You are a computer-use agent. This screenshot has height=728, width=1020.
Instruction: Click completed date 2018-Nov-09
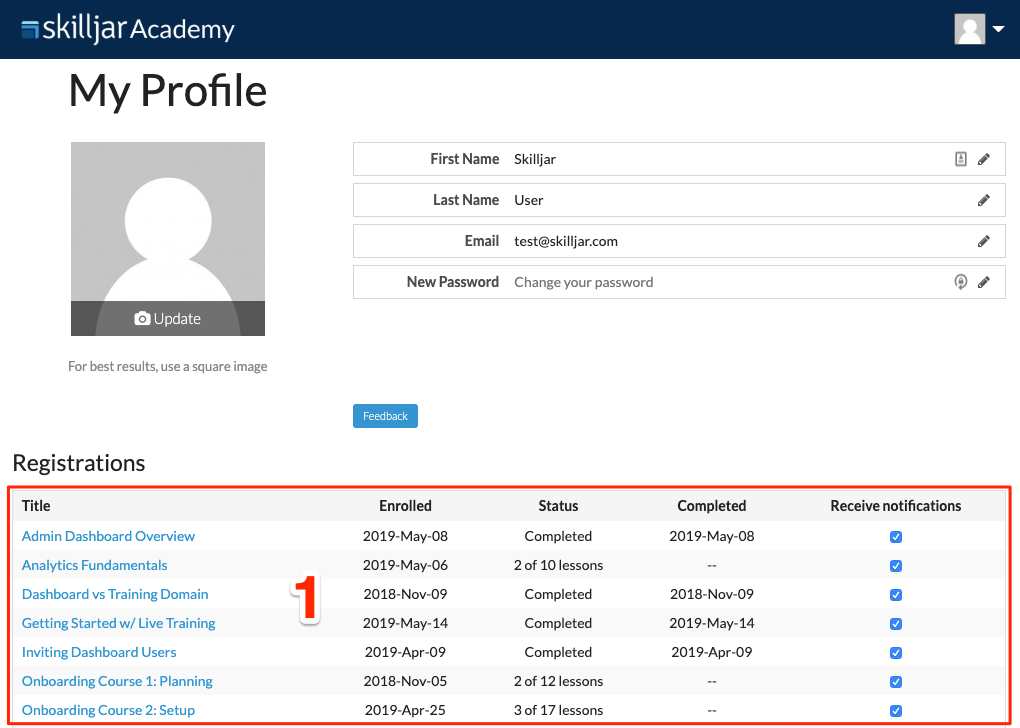point(712,594)
